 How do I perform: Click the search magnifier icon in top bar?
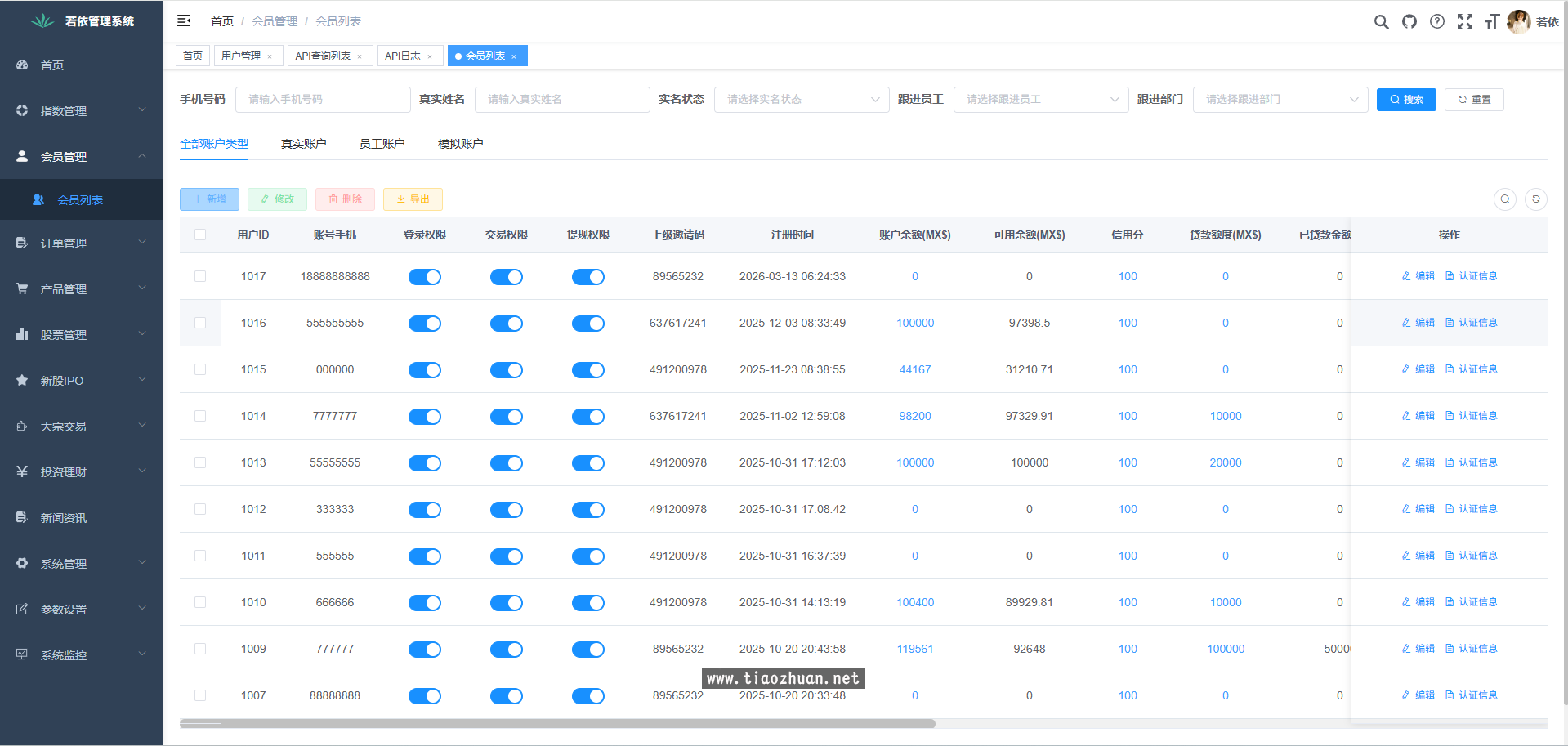point(1381,22)
